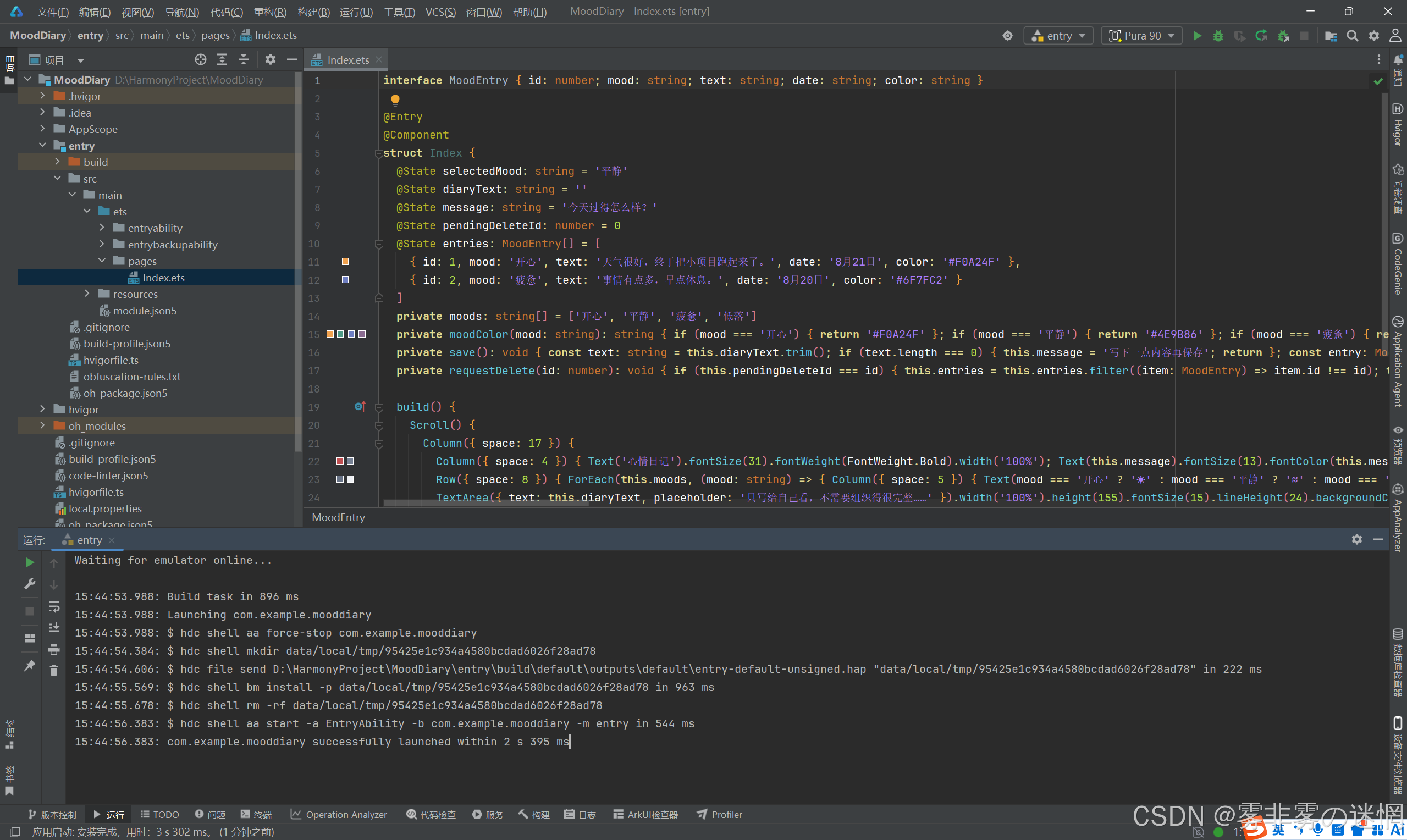
Task: Open the VCS(S) menu
Action: 440,12
